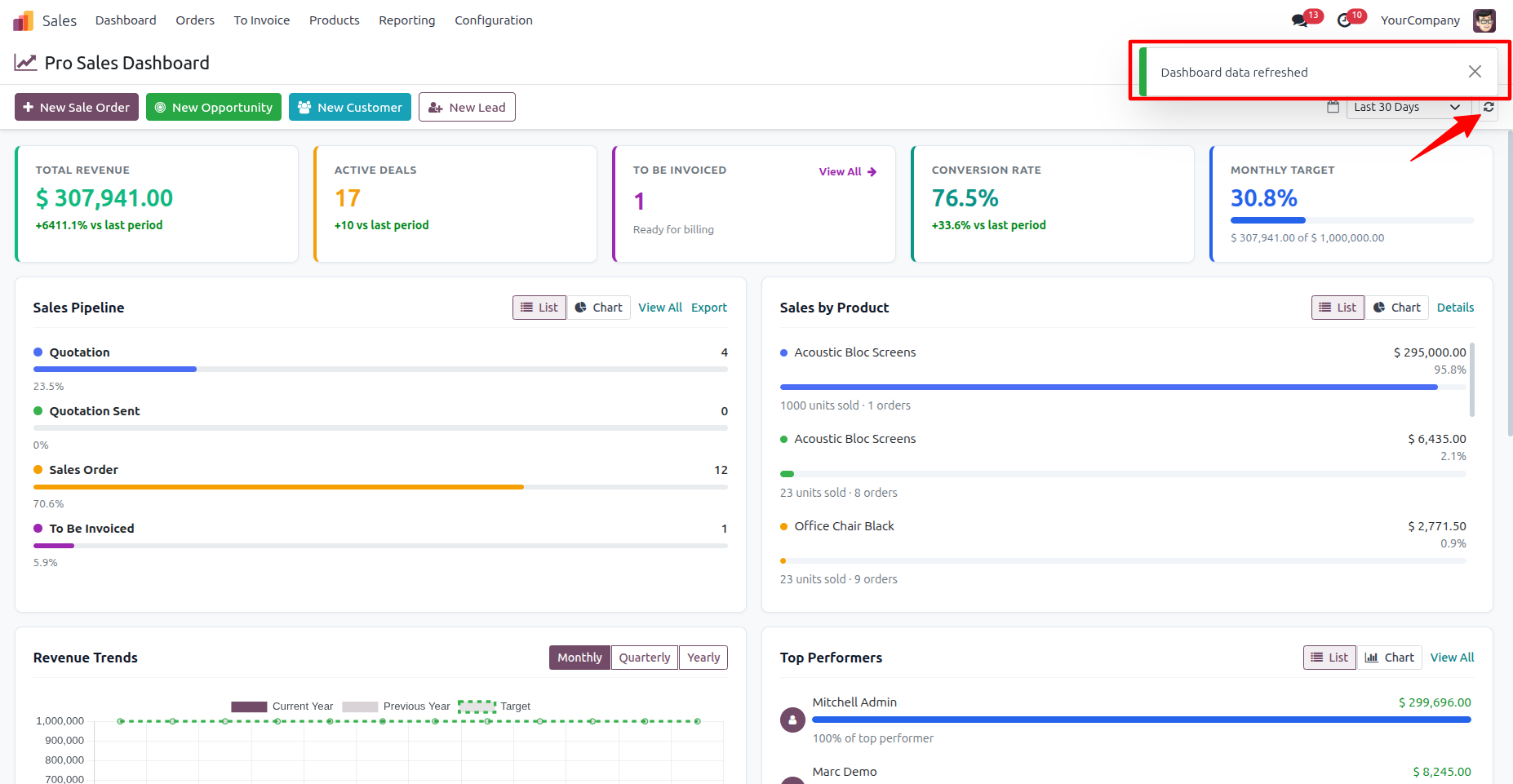This screenshot has height=784, width=1513.
Task: Go to the Products menu
Action: point(335,20)
